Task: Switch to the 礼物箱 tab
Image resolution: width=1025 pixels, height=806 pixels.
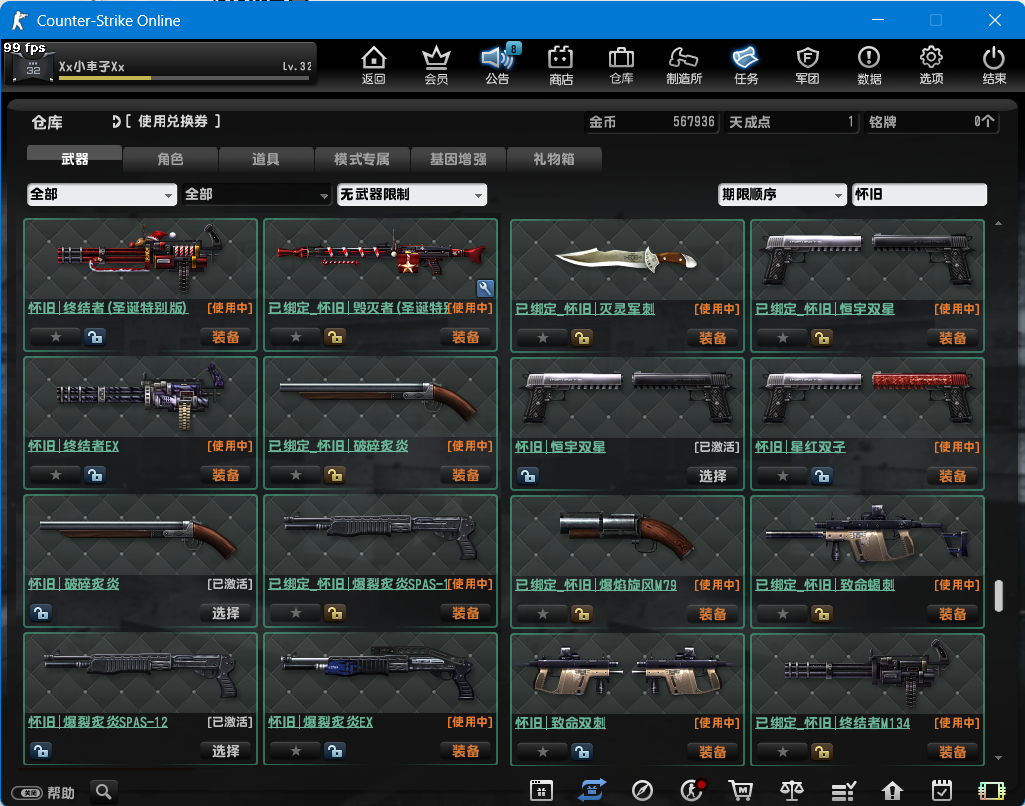Action: [x=553, y=159]
